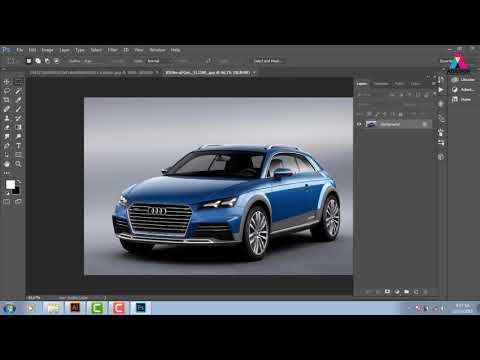Choose New Selection mode in options bar
The height and width of the screenshot is (360, 480).
pyautogui.click(x=29, y=61)
